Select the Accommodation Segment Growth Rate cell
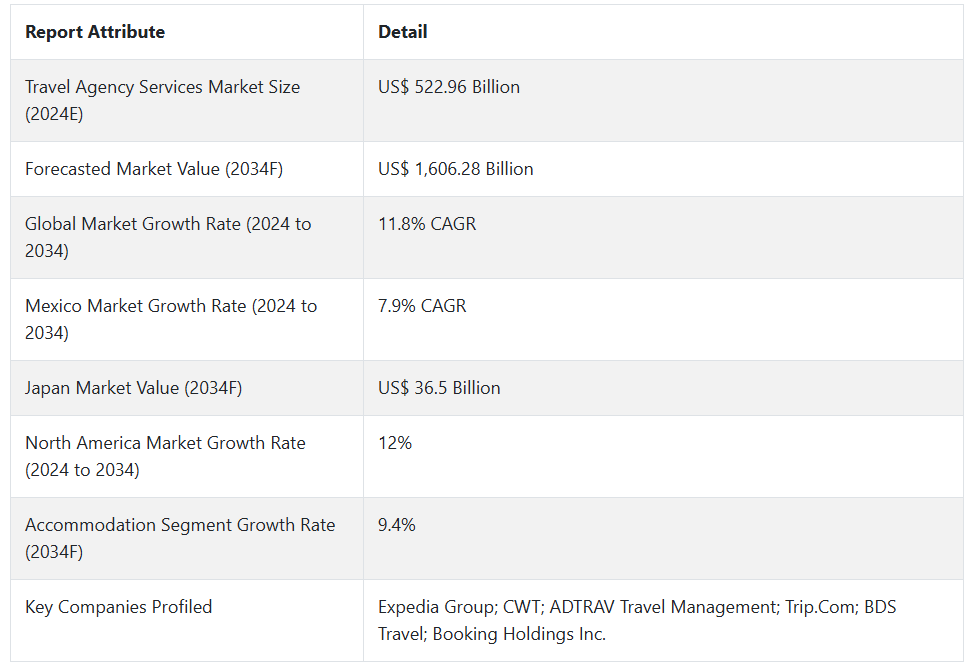Screen dimensions: 970x671 tap(180, 538)
